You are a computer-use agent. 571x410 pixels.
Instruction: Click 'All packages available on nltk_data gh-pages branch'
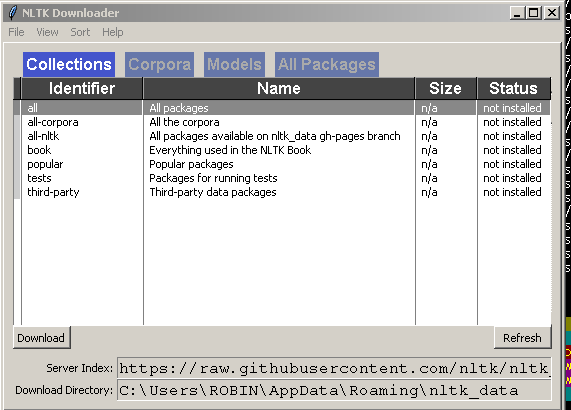click(x=275, y=136)
